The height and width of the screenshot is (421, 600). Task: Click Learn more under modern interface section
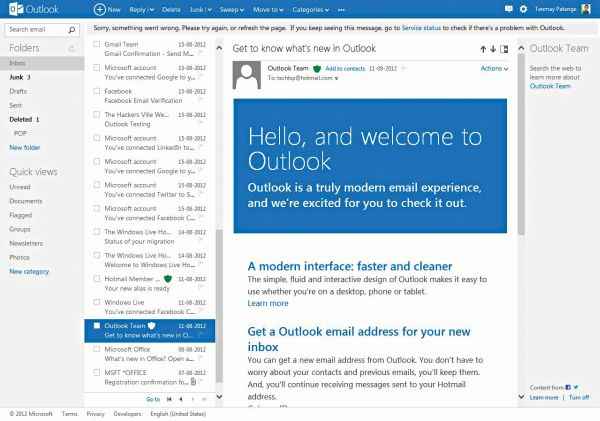click(268, 304)
